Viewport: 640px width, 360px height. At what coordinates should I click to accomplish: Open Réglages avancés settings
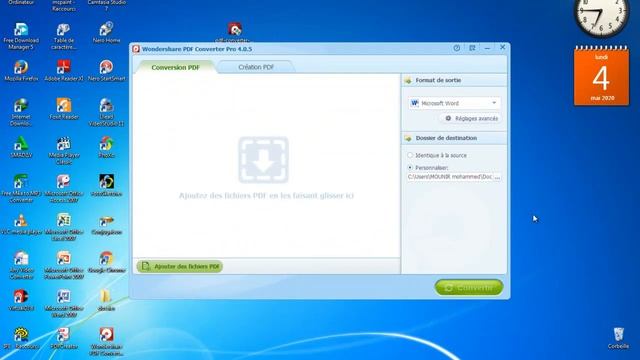coord(471,118)
